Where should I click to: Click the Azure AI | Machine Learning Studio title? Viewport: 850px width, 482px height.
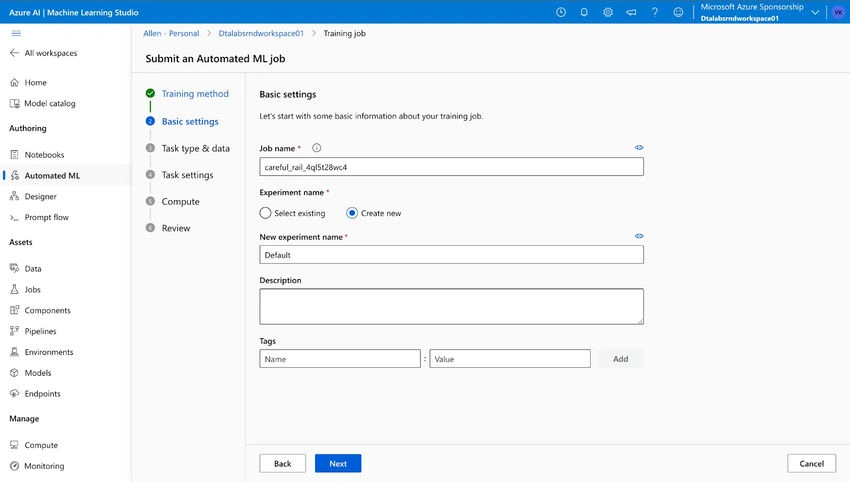click(74, 12)
